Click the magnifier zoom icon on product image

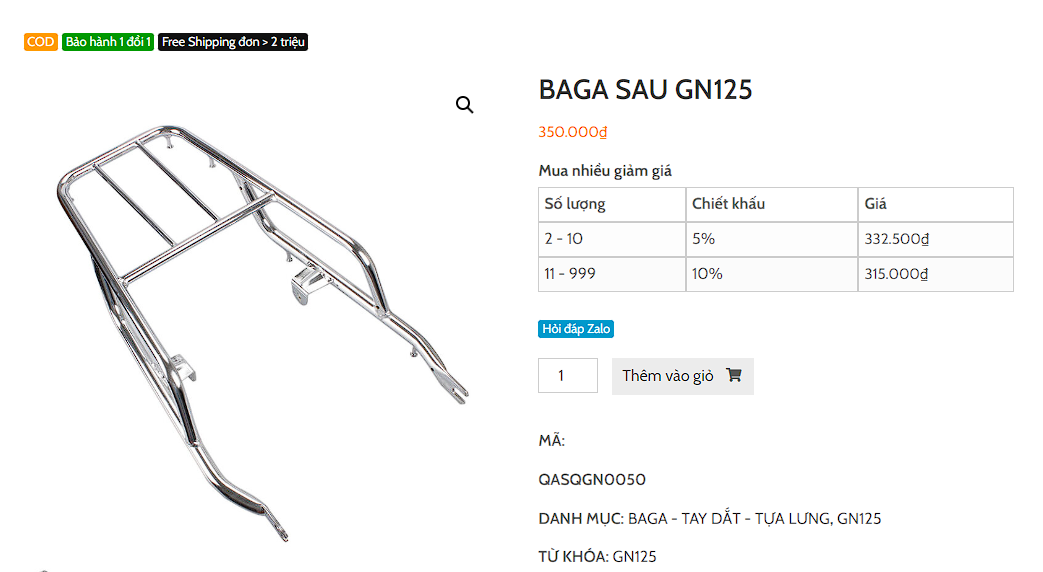(464, 104)
